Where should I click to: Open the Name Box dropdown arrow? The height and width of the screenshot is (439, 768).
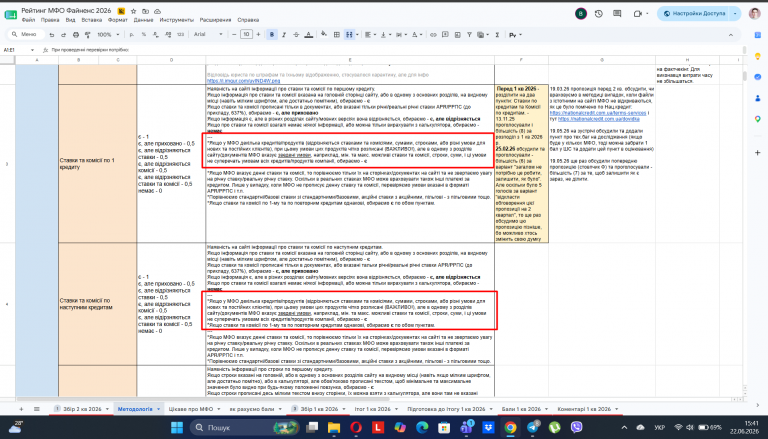(32, 50)
